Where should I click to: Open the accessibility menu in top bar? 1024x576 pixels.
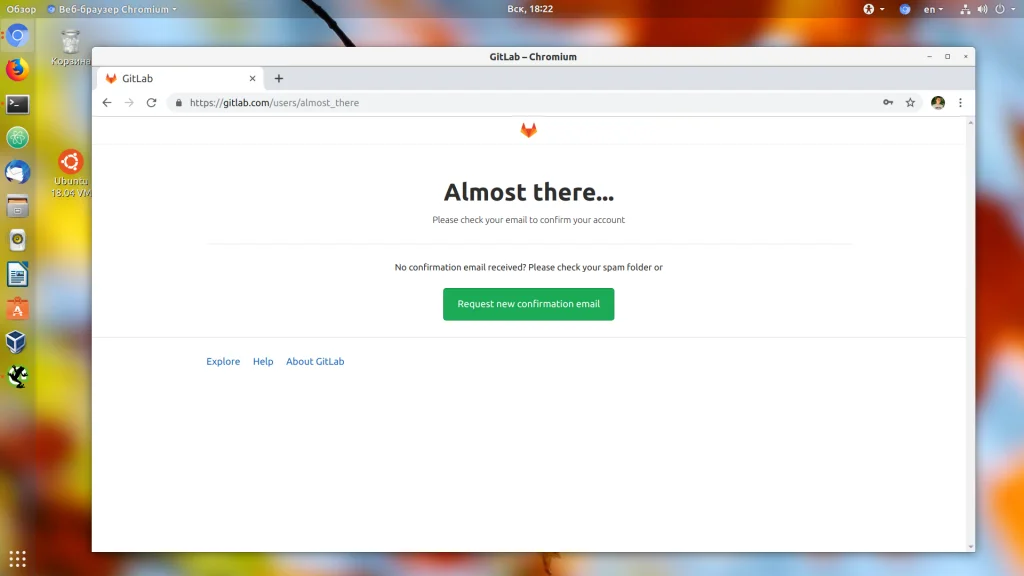click(x=873, y=9)
